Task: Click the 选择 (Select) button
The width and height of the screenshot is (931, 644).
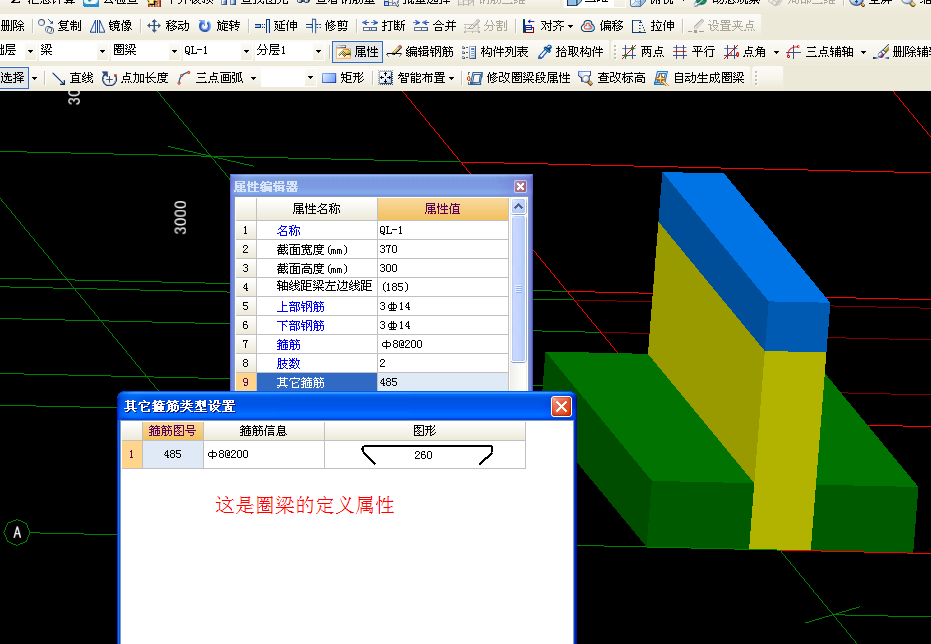Action: [x=14, y=78]
